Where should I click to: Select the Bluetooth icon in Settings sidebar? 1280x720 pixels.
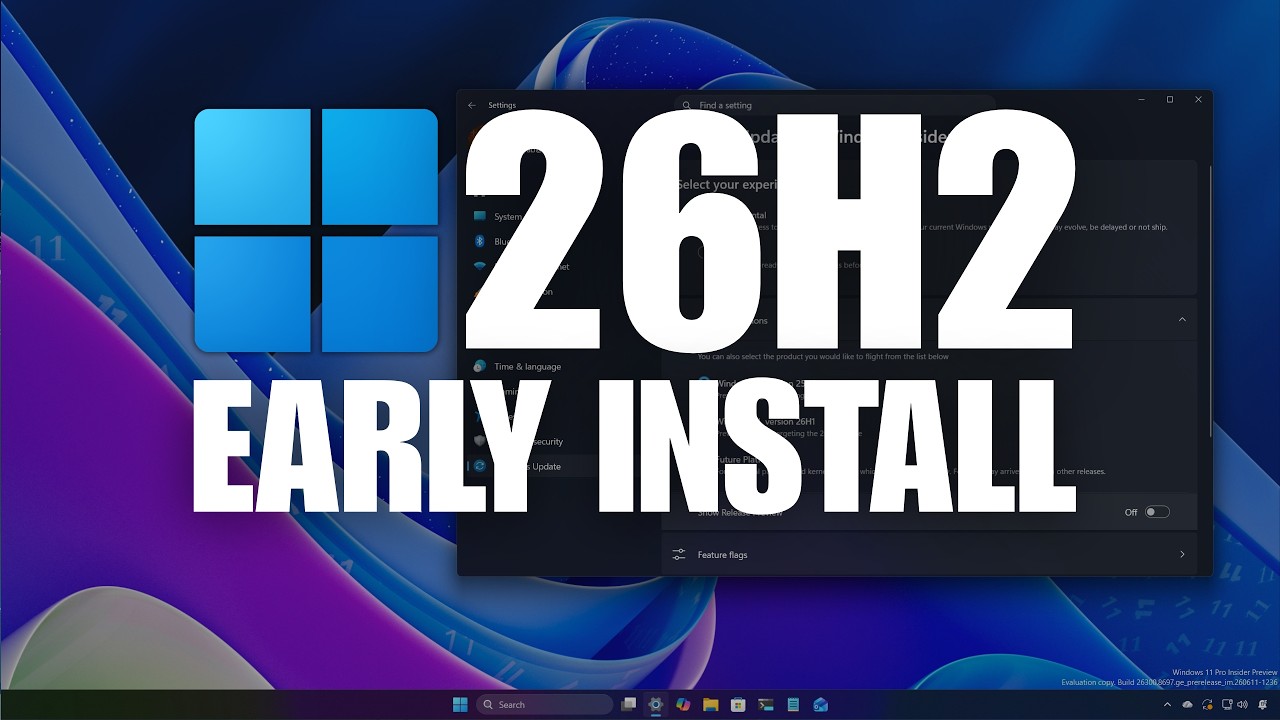click(479, 241)
